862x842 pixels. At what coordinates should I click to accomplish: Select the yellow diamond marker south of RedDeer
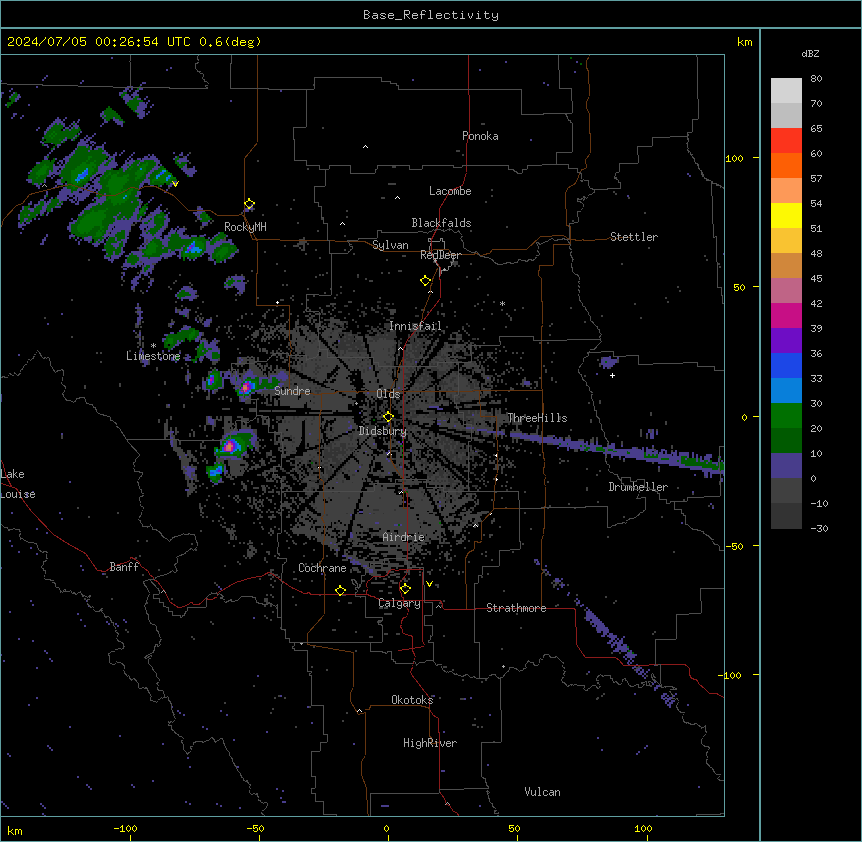pos(425,281)
